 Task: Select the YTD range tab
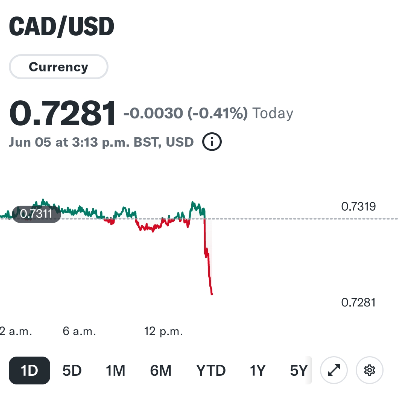211,370
